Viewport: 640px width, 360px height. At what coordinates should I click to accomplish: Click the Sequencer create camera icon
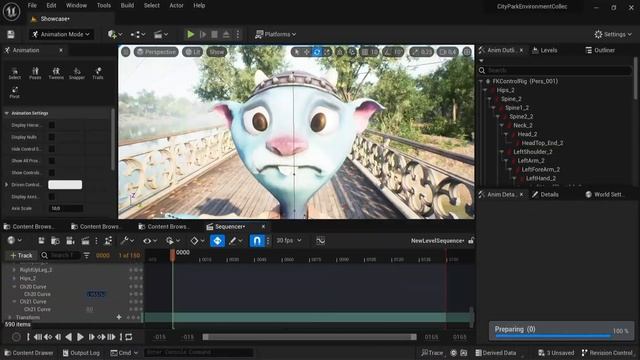point(70,241)
